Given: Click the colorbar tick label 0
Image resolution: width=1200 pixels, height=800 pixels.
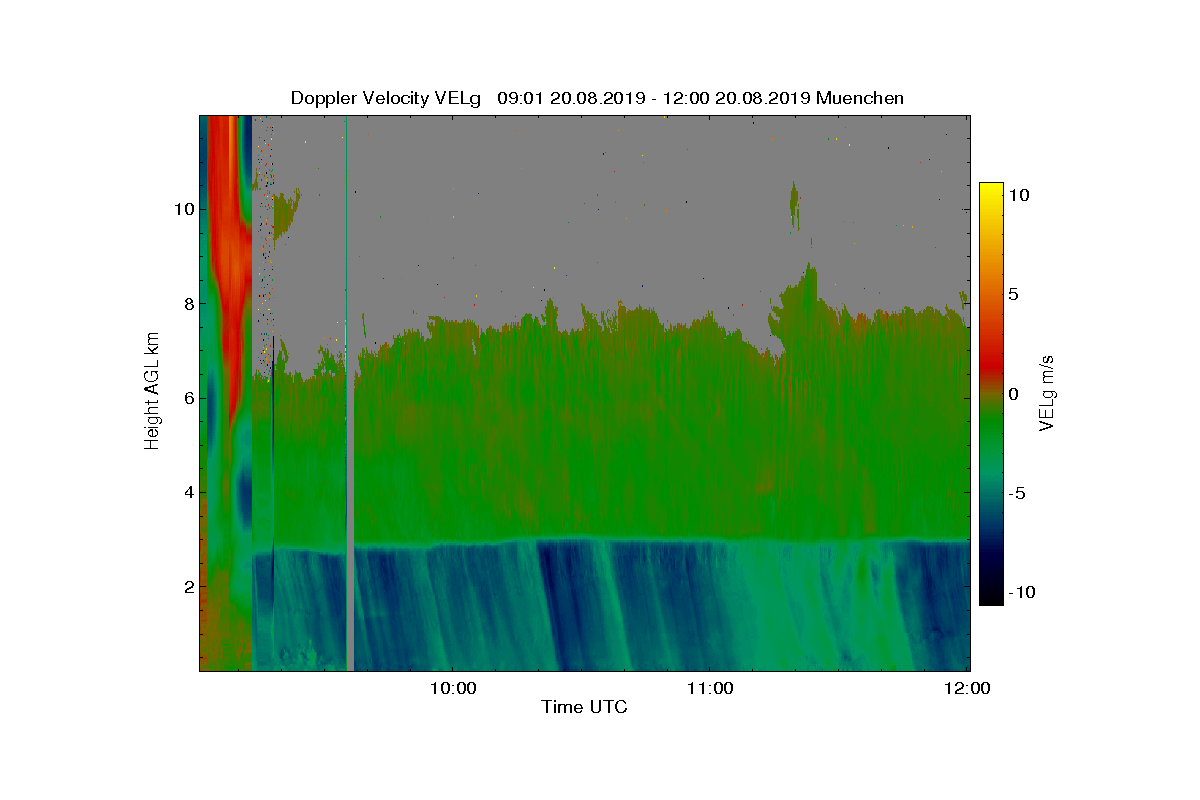Looking at the screenshot, I should coord(1012,394).
